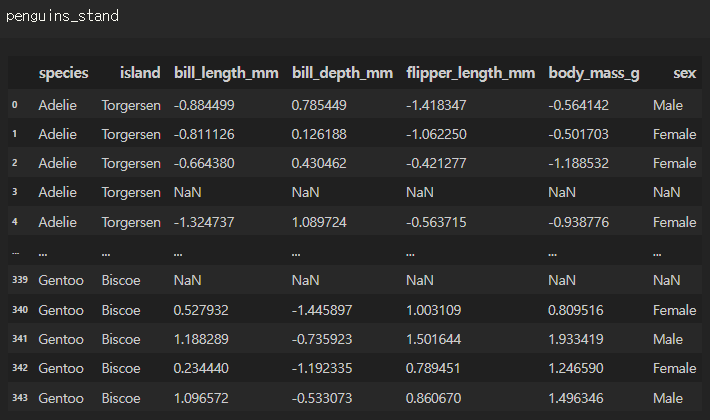Click body mass value -0.564142
This screenshot has width=710, height=420.
point(579,105)
